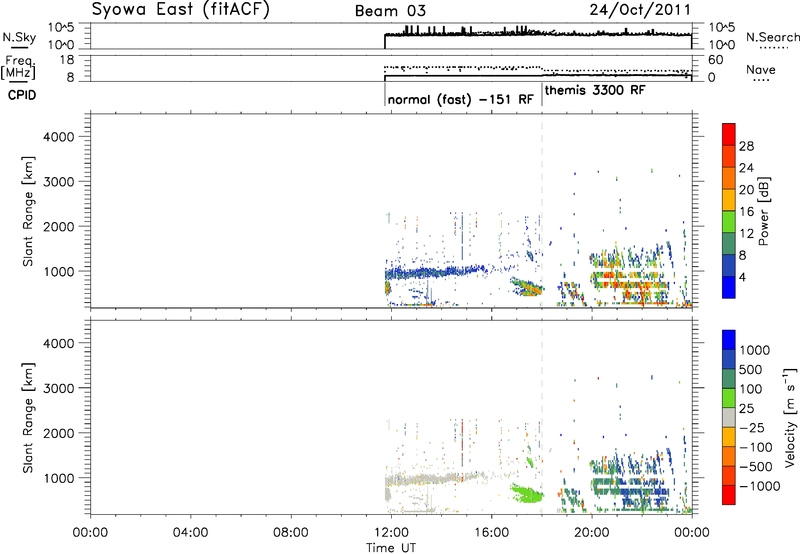The height and width of the screenshot is (554, 800).
Task: Click the '04:00' time tick label
Action: (x=191, y=533)
